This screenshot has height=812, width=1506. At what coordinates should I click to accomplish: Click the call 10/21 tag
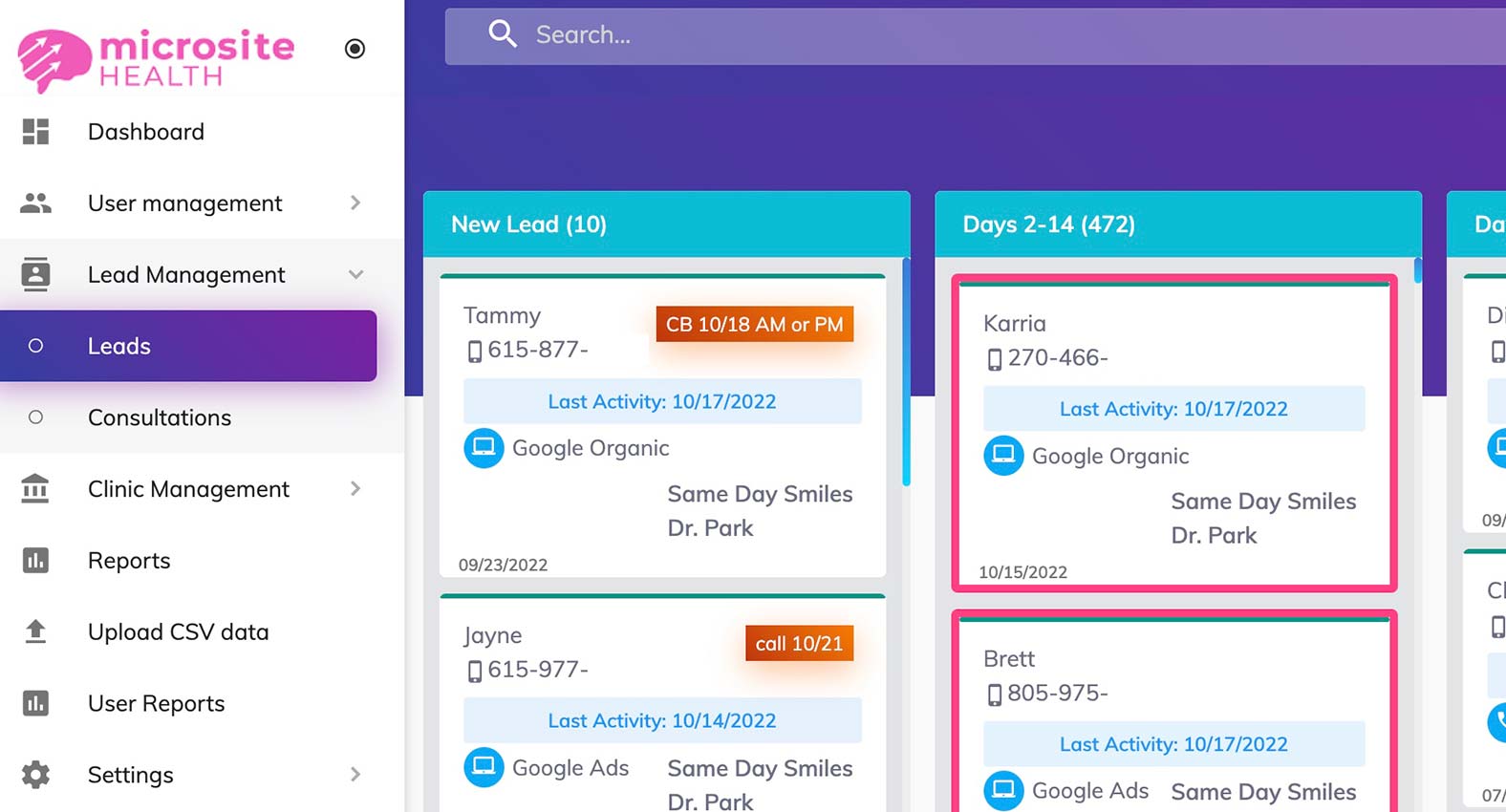(x=799, y=643)
